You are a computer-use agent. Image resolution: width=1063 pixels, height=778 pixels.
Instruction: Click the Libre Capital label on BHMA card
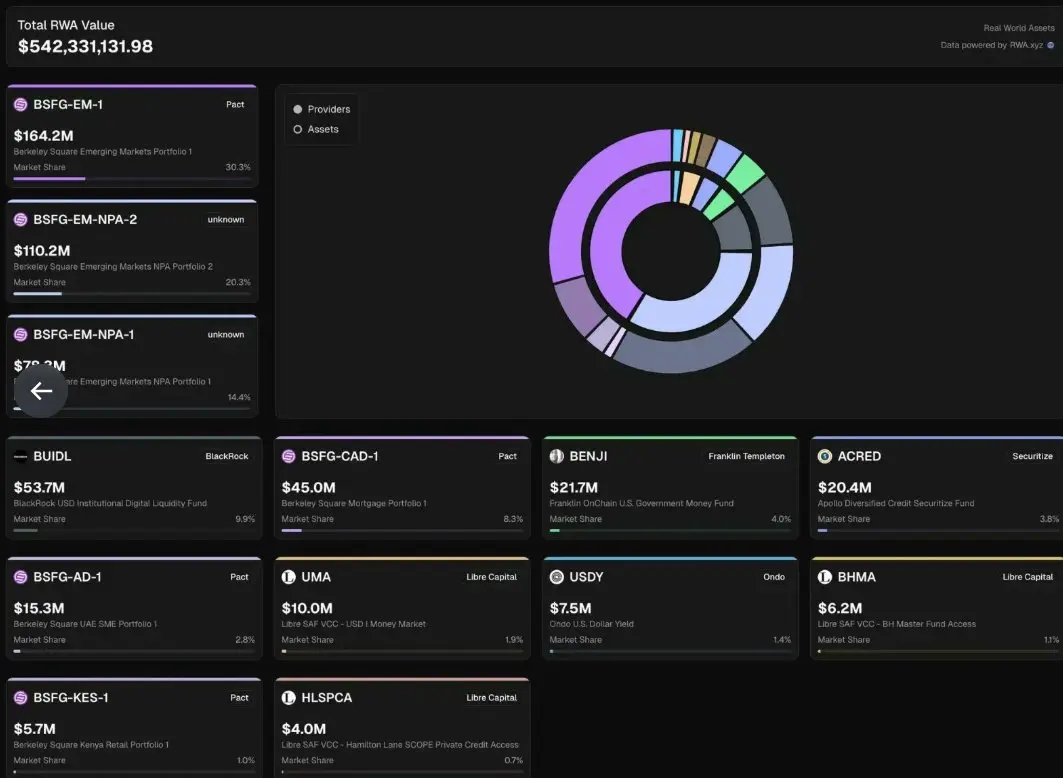pos(1028,577)
